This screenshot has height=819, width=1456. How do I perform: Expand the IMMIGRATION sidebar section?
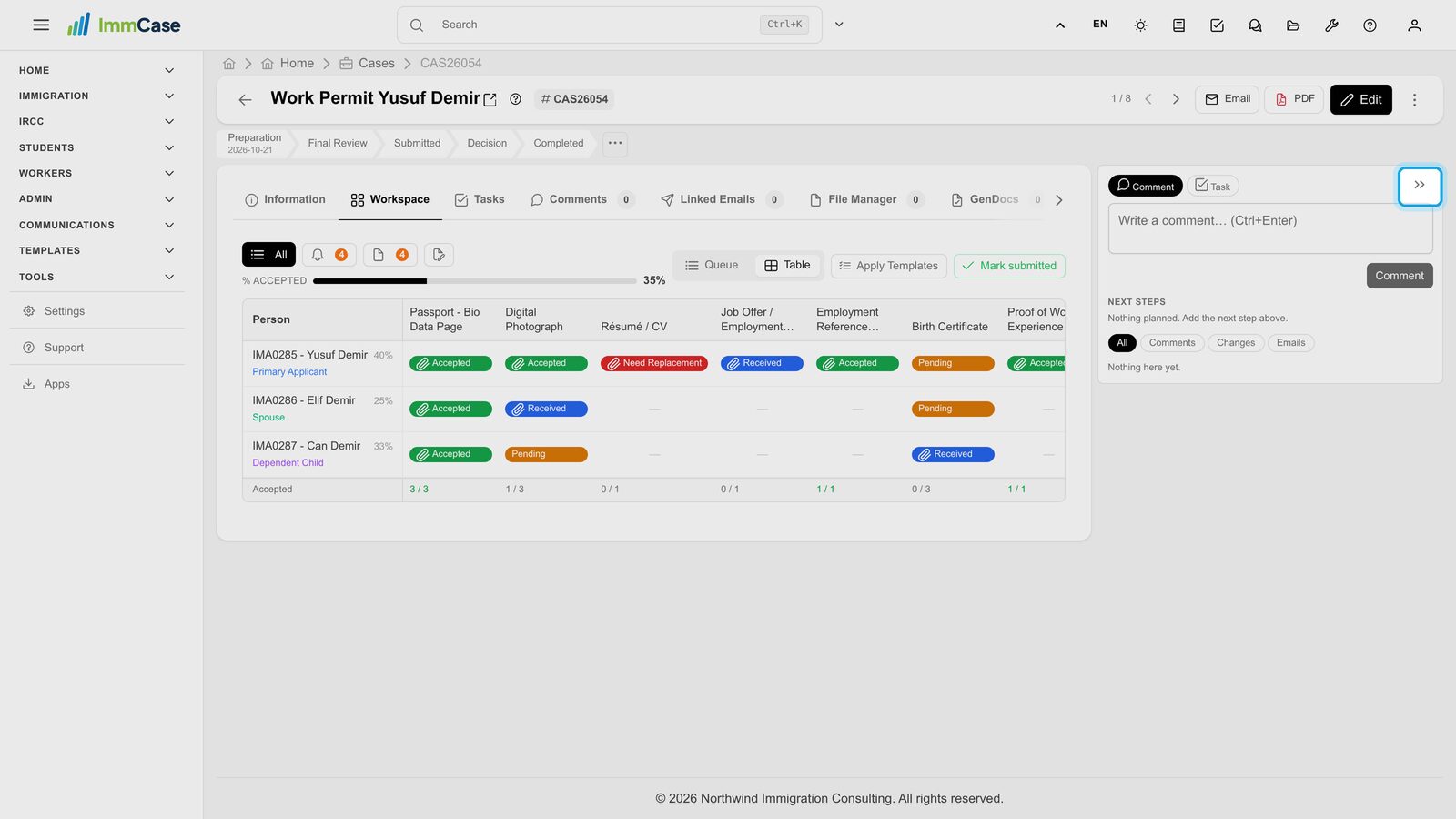tap(96, 96)
